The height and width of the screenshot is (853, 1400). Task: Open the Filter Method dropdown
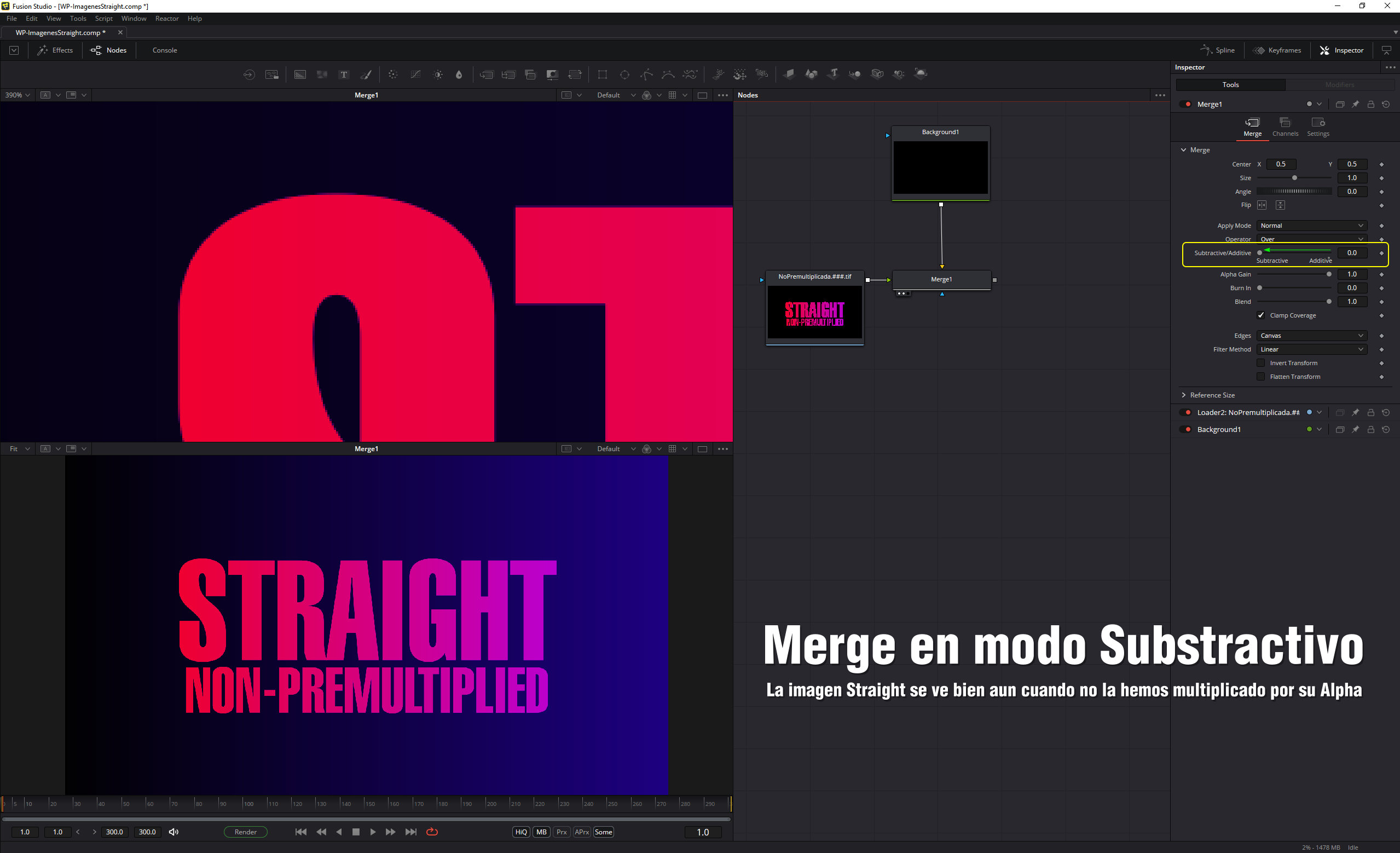click(1311, 349)
